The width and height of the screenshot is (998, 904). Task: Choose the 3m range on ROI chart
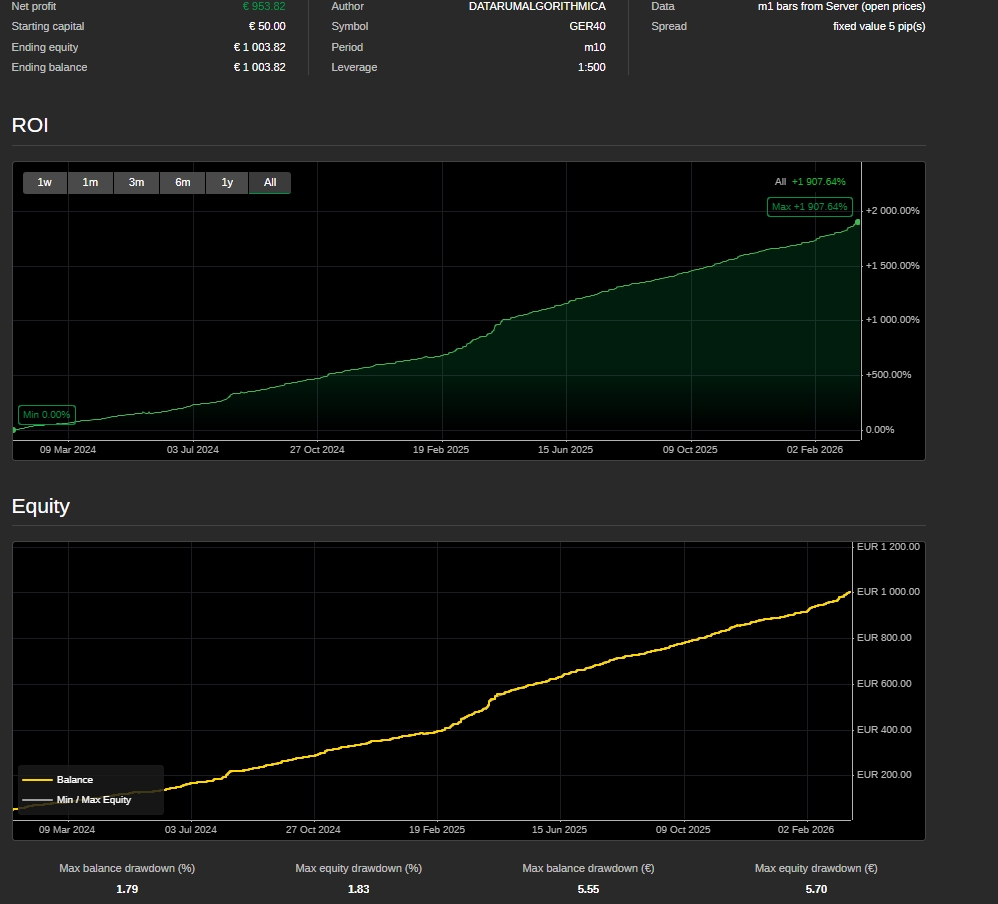[x=136, y=182]
